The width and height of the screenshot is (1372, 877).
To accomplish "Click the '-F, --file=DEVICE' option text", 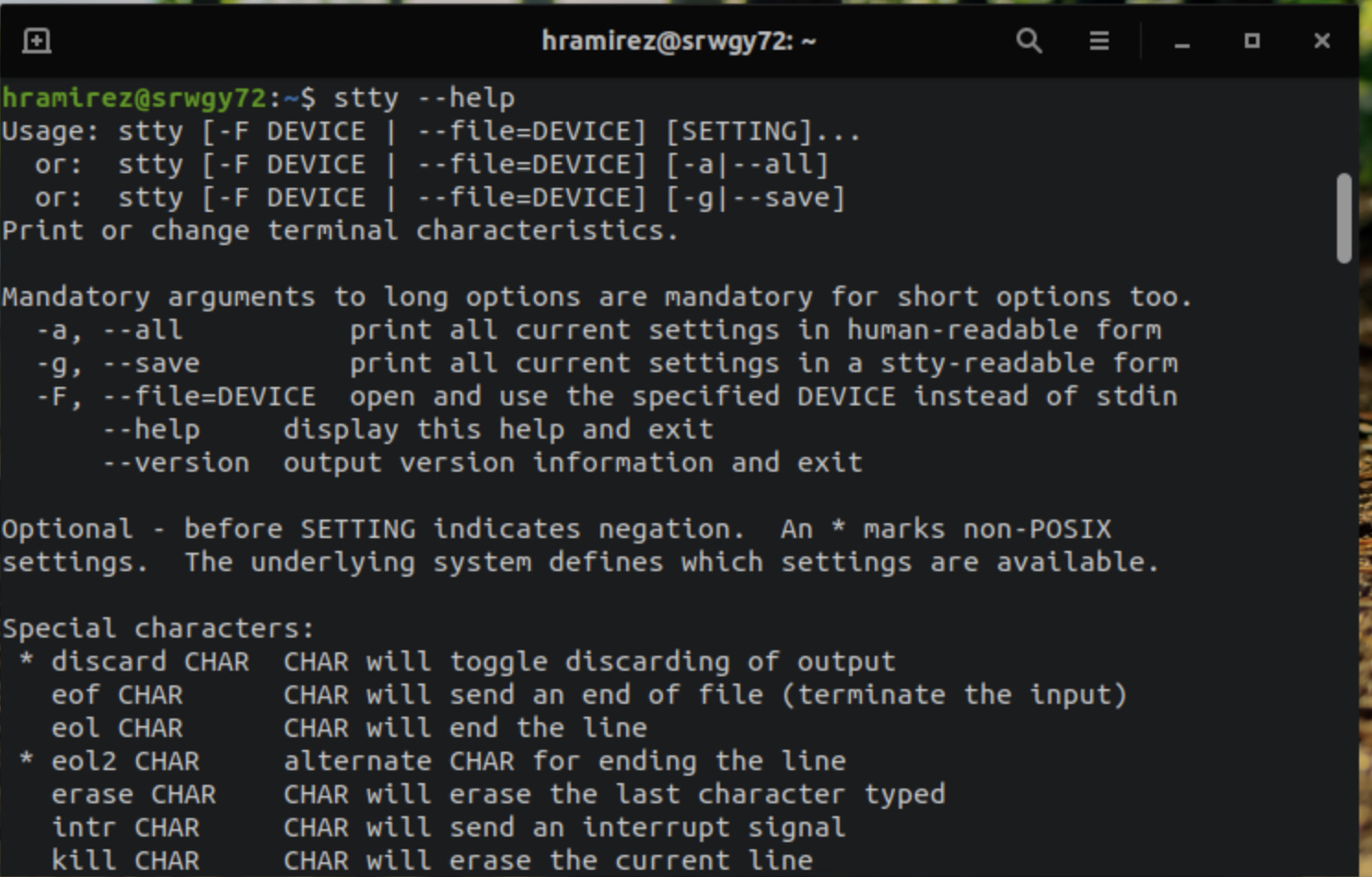I will pos(175,396).
